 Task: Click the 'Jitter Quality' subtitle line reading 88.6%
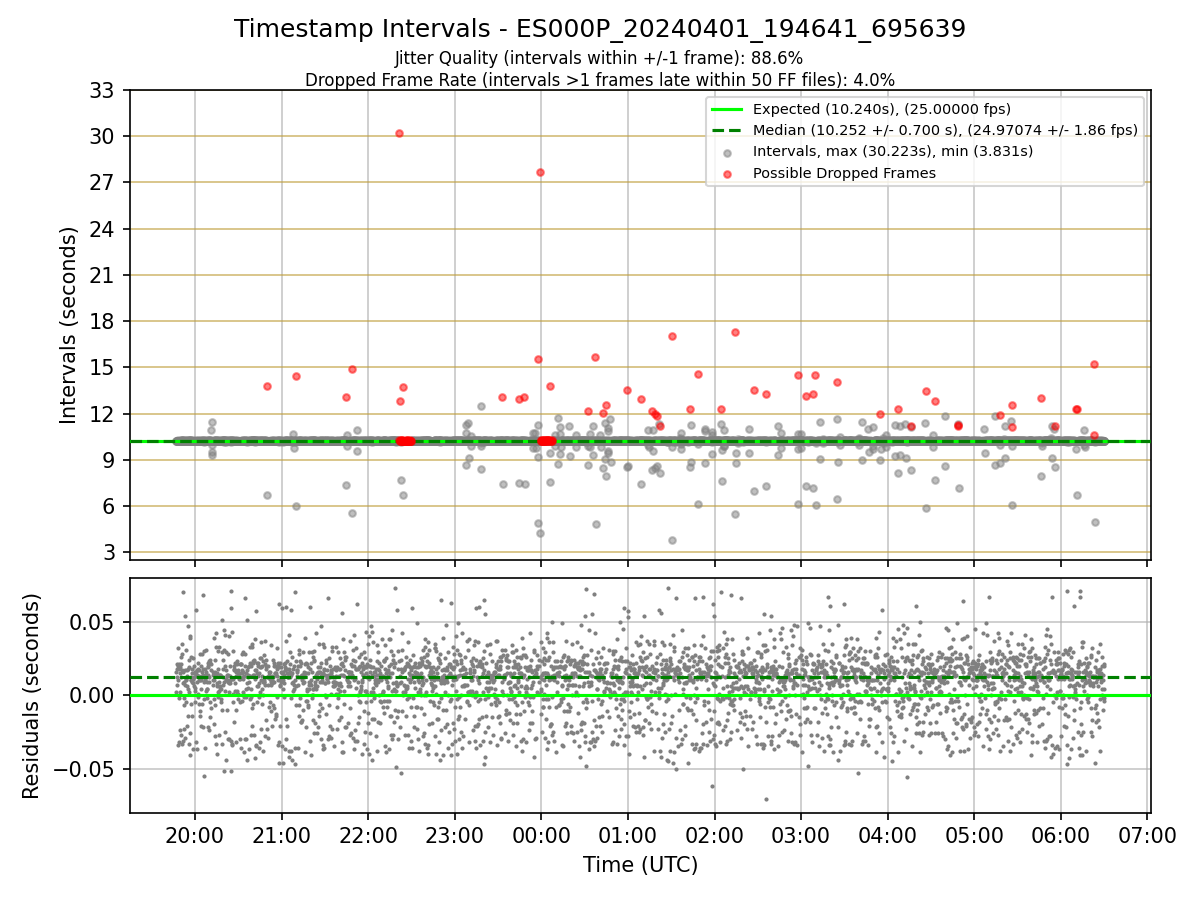click(x=599, y=59)
